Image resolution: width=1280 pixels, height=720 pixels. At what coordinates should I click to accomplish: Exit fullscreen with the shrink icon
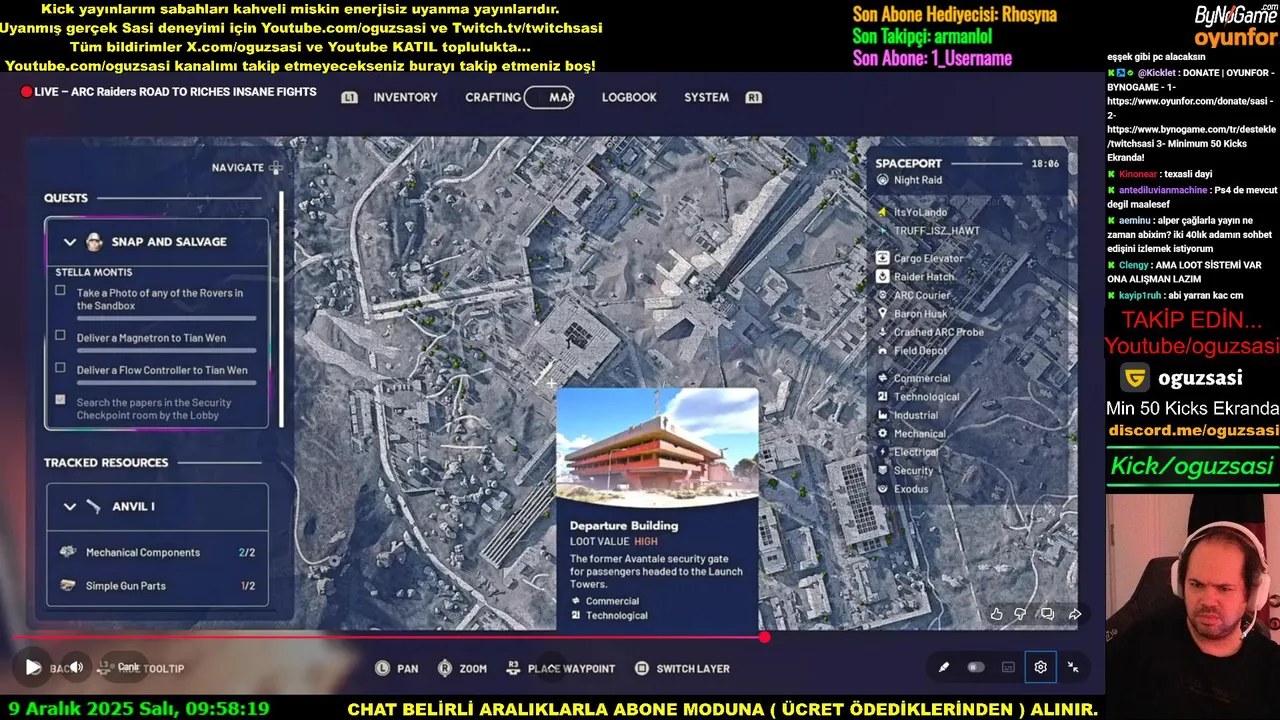(x=1073, y=667)
